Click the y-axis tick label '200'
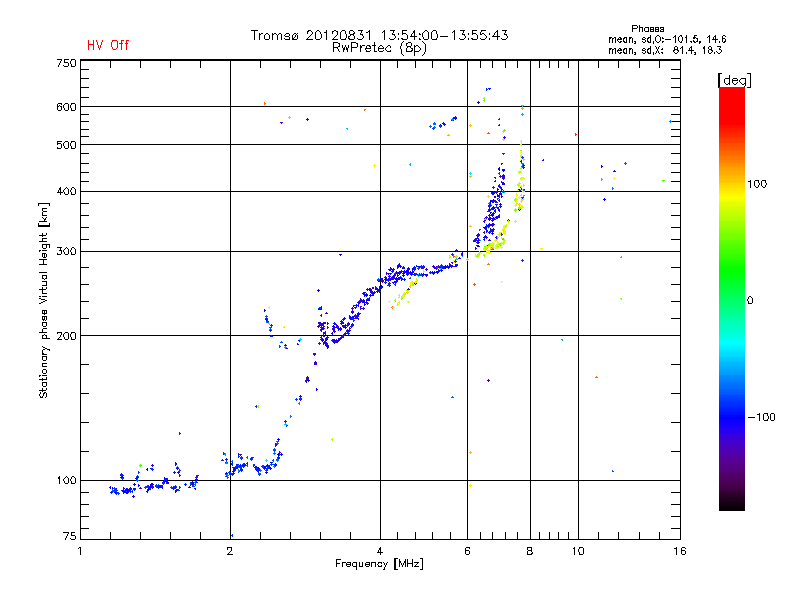The height and width of the screenshot is (600, 800). 66,336
